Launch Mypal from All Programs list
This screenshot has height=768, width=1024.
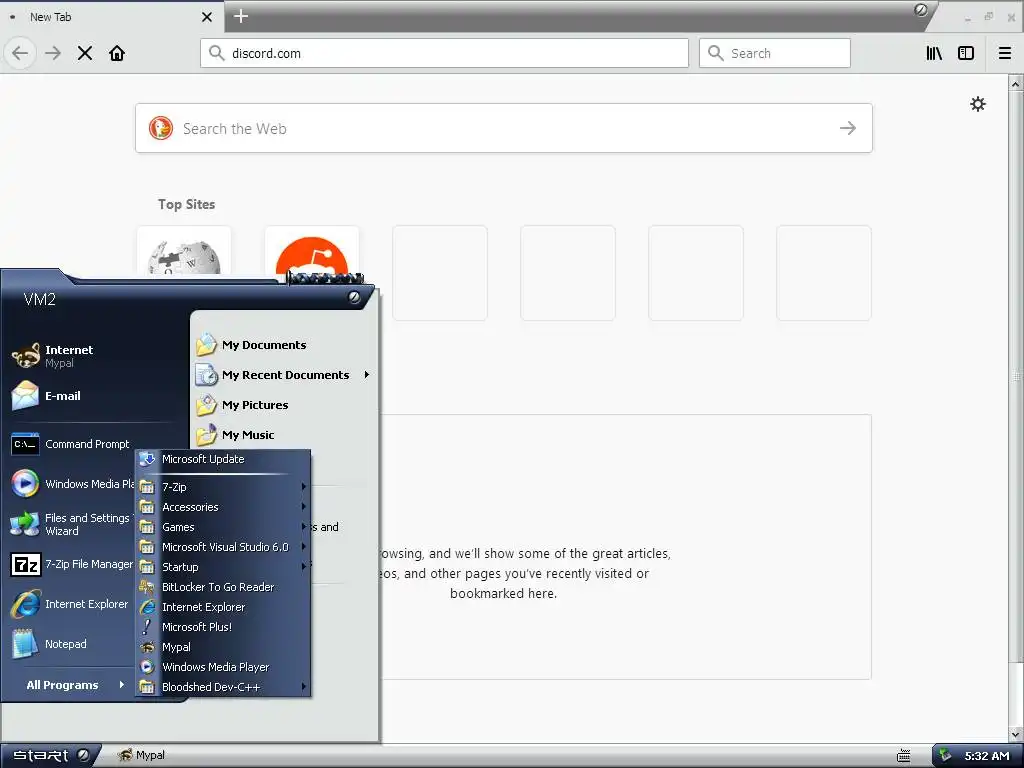pos(223,647)
